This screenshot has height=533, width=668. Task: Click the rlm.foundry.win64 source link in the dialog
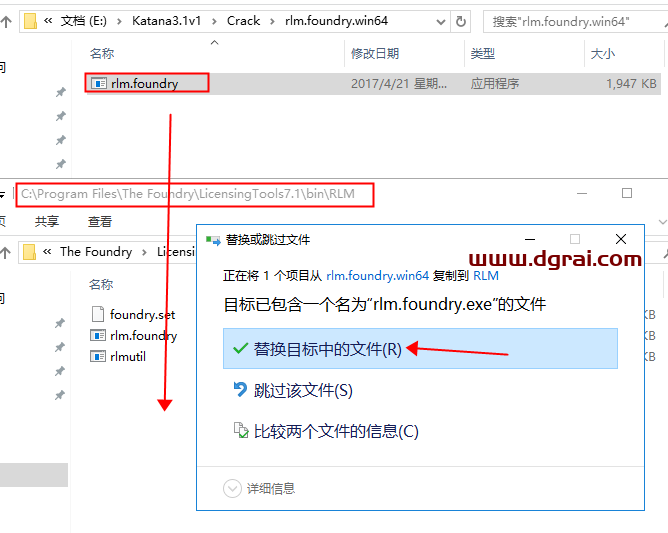coord(377,275)
